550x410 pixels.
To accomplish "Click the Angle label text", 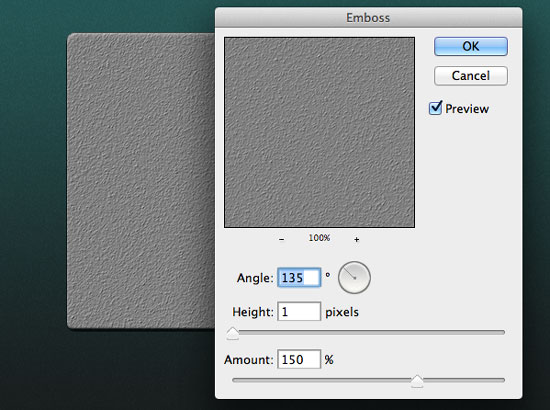I will pos(255,278).
